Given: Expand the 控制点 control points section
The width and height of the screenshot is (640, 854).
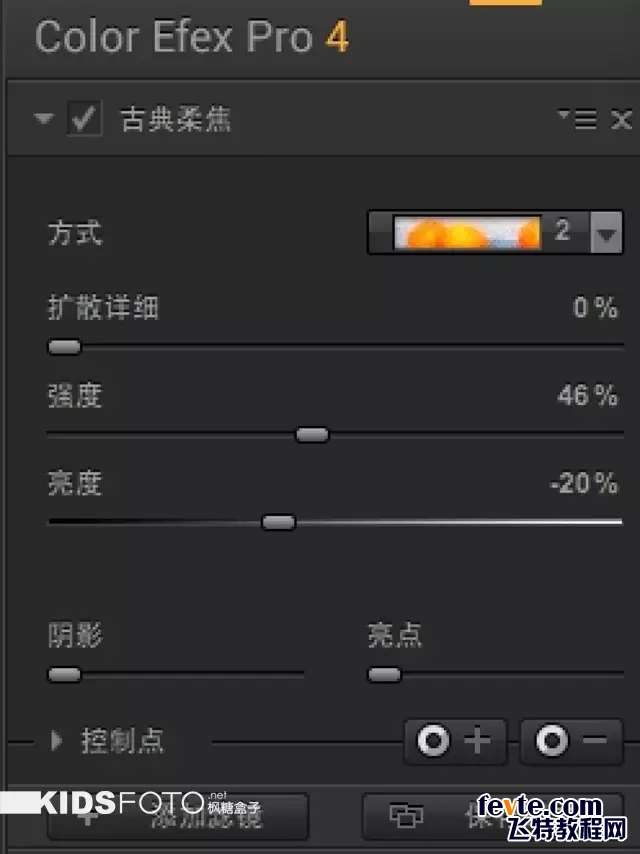Looking at the screenshot, I should pos(56,740).
